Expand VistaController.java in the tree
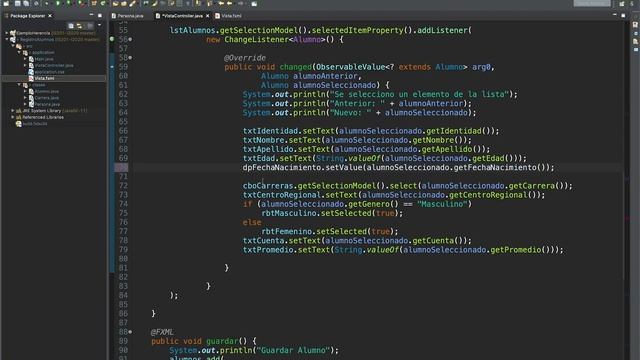The image size is (640, 360). [25, 65]
